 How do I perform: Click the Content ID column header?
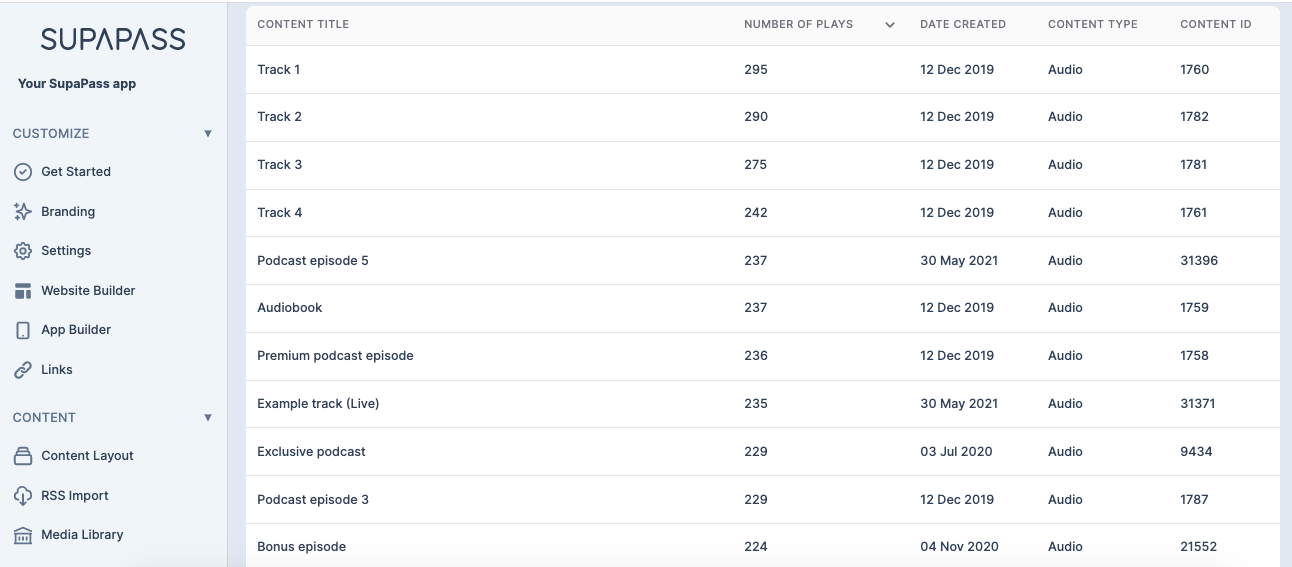1216,24
